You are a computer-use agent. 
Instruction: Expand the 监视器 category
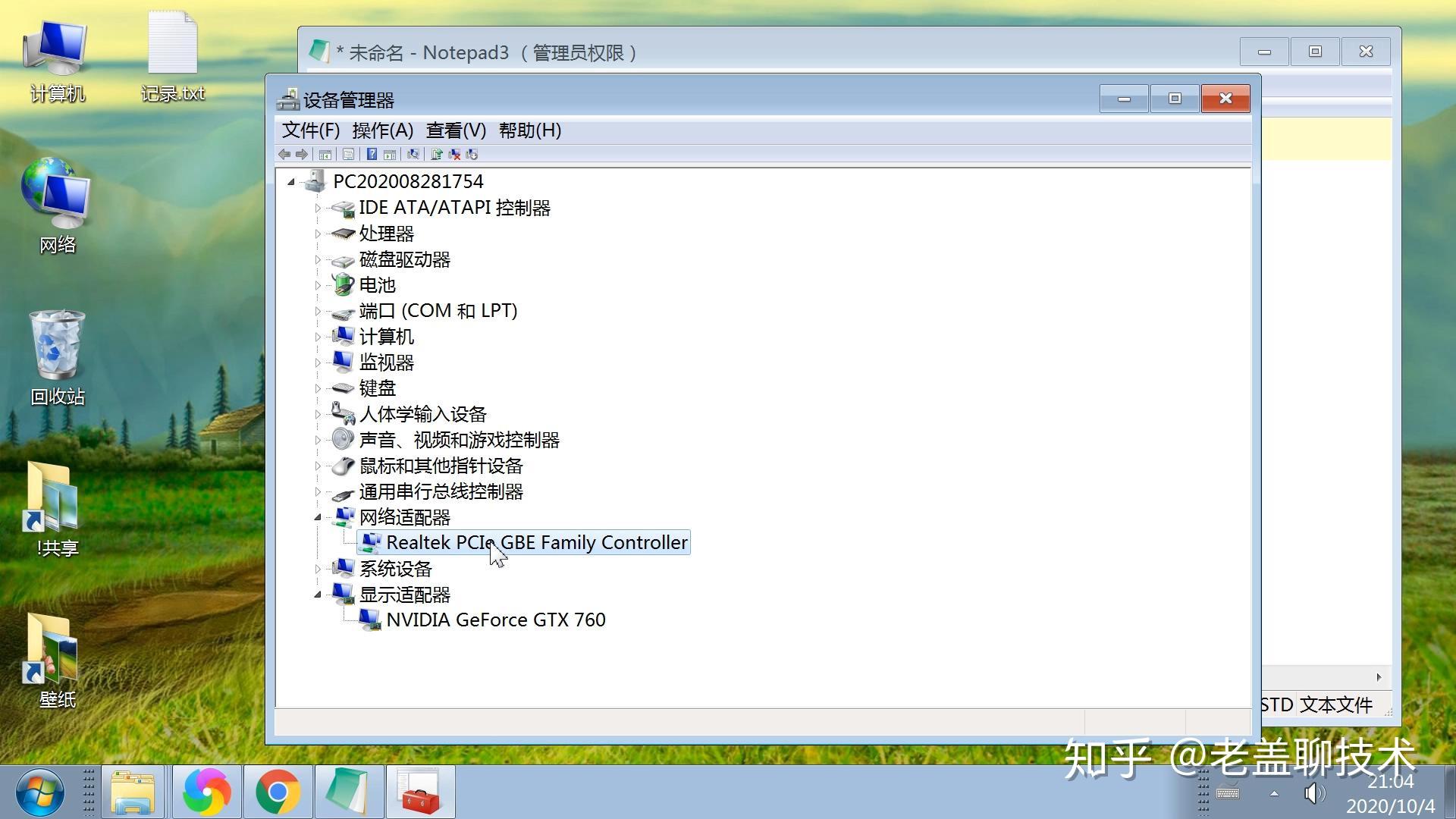pyautogui.click(x=318, y=362)
